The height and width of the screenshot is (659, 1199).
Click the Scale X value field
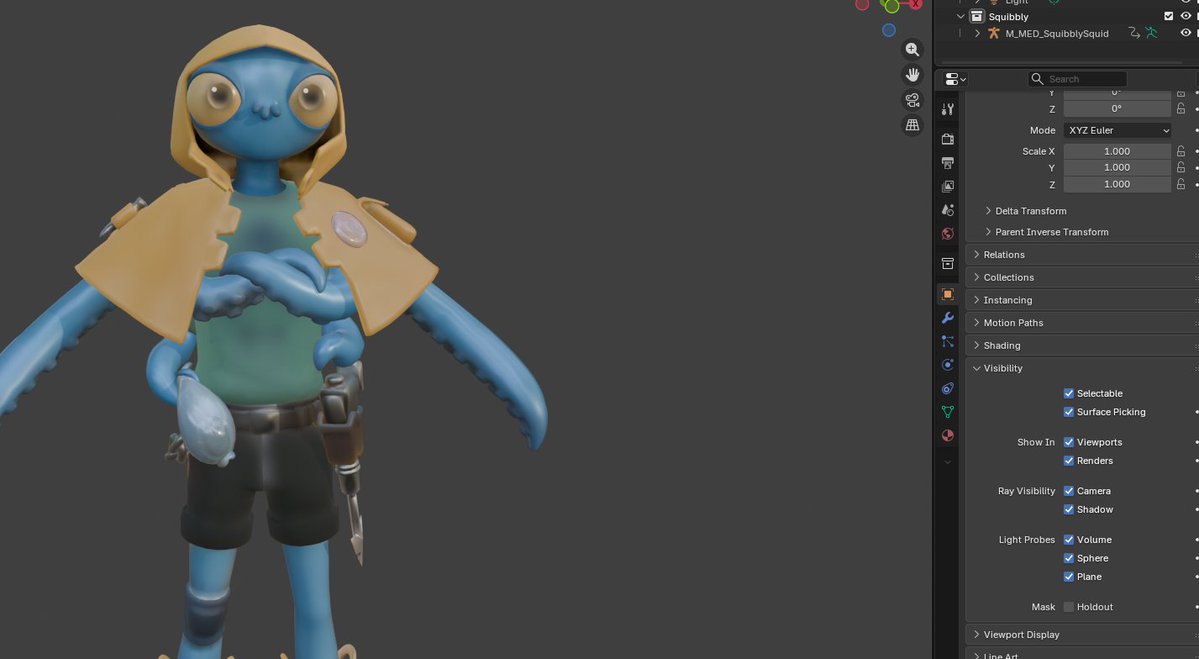(1117, 151)
